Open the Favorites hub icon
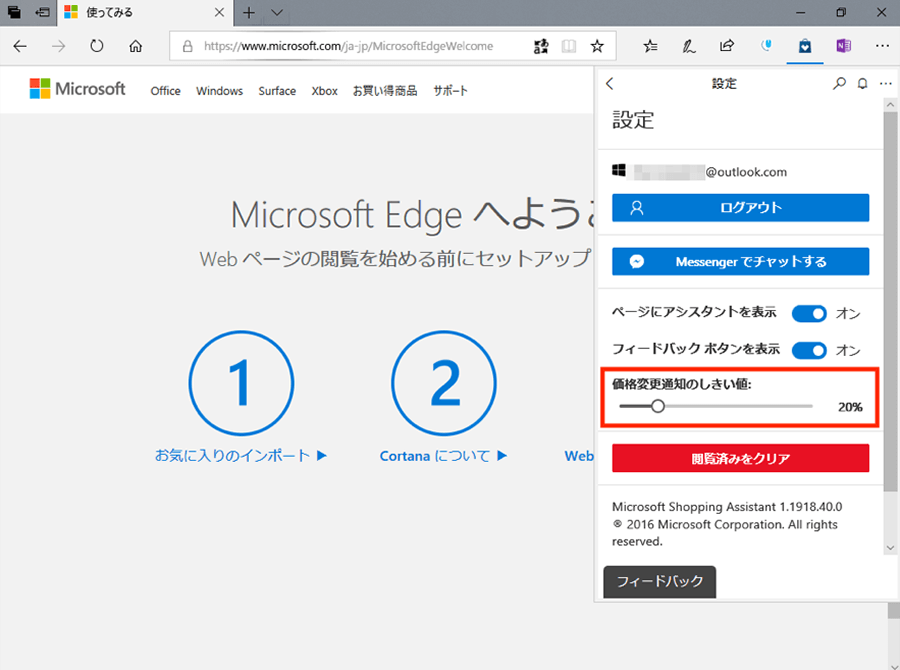 click(x=651, y=46)
